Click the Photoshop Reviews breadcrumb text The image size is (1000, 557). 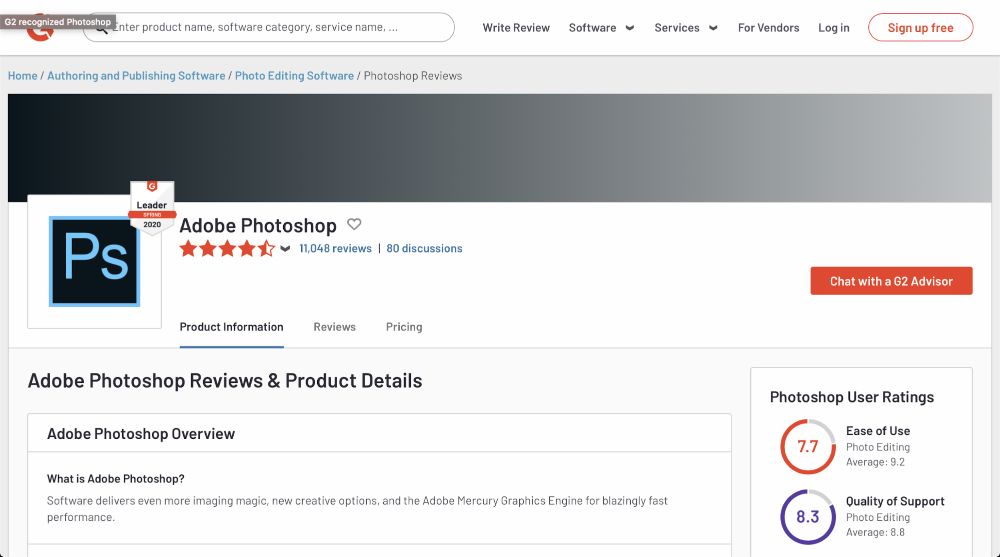pos(413,75)
